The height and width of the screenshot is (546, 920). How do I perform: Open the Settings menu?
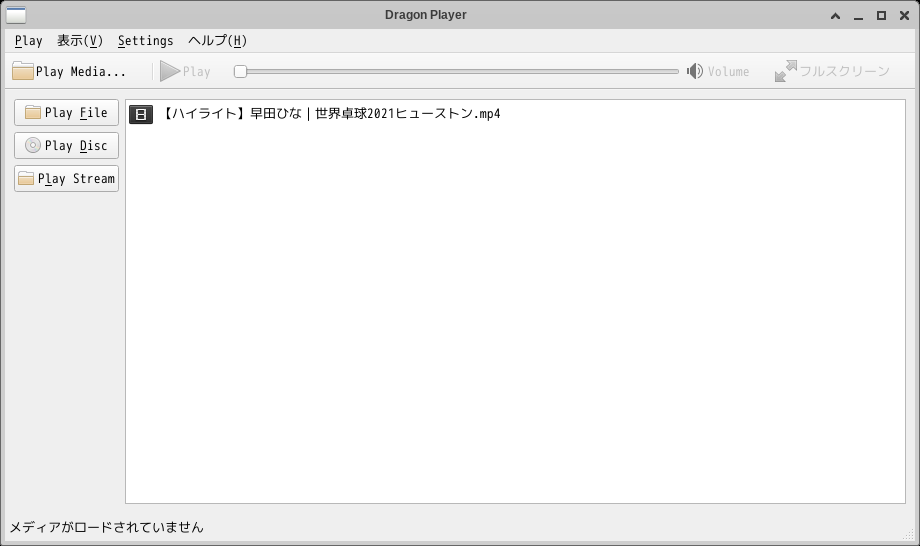click(146, 40)
